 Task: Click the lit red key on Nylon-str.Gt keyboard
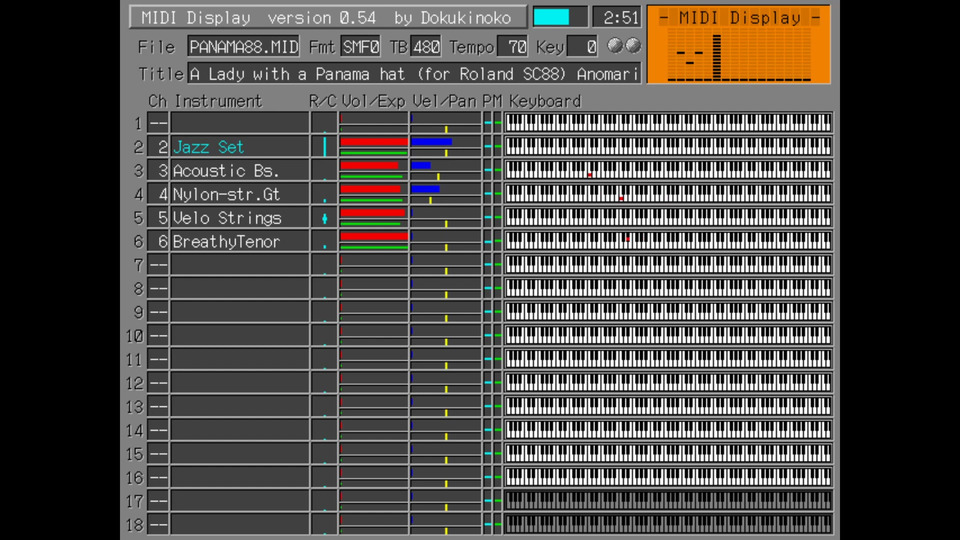click(x=621, y=198)
